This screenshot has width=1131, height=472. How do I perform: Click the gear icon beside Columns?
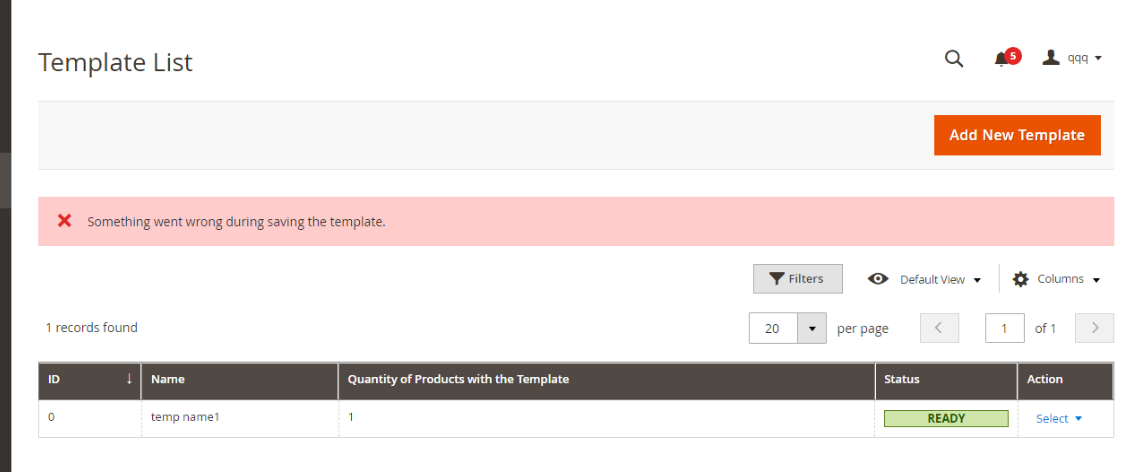click(x=1020, y=279)
